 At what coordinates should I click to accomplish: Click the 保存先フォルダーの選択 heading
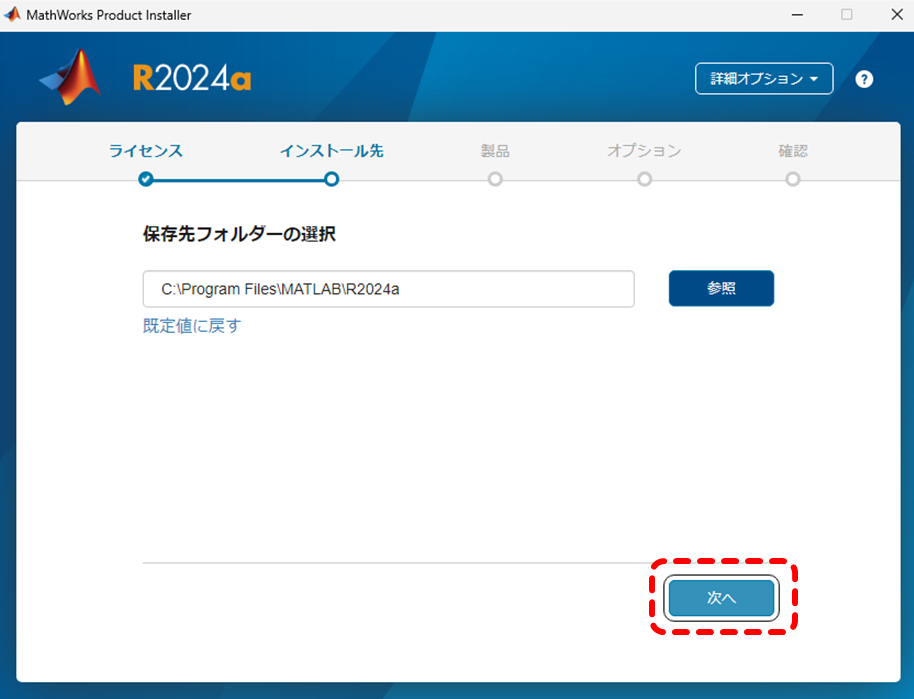(239, 234)
